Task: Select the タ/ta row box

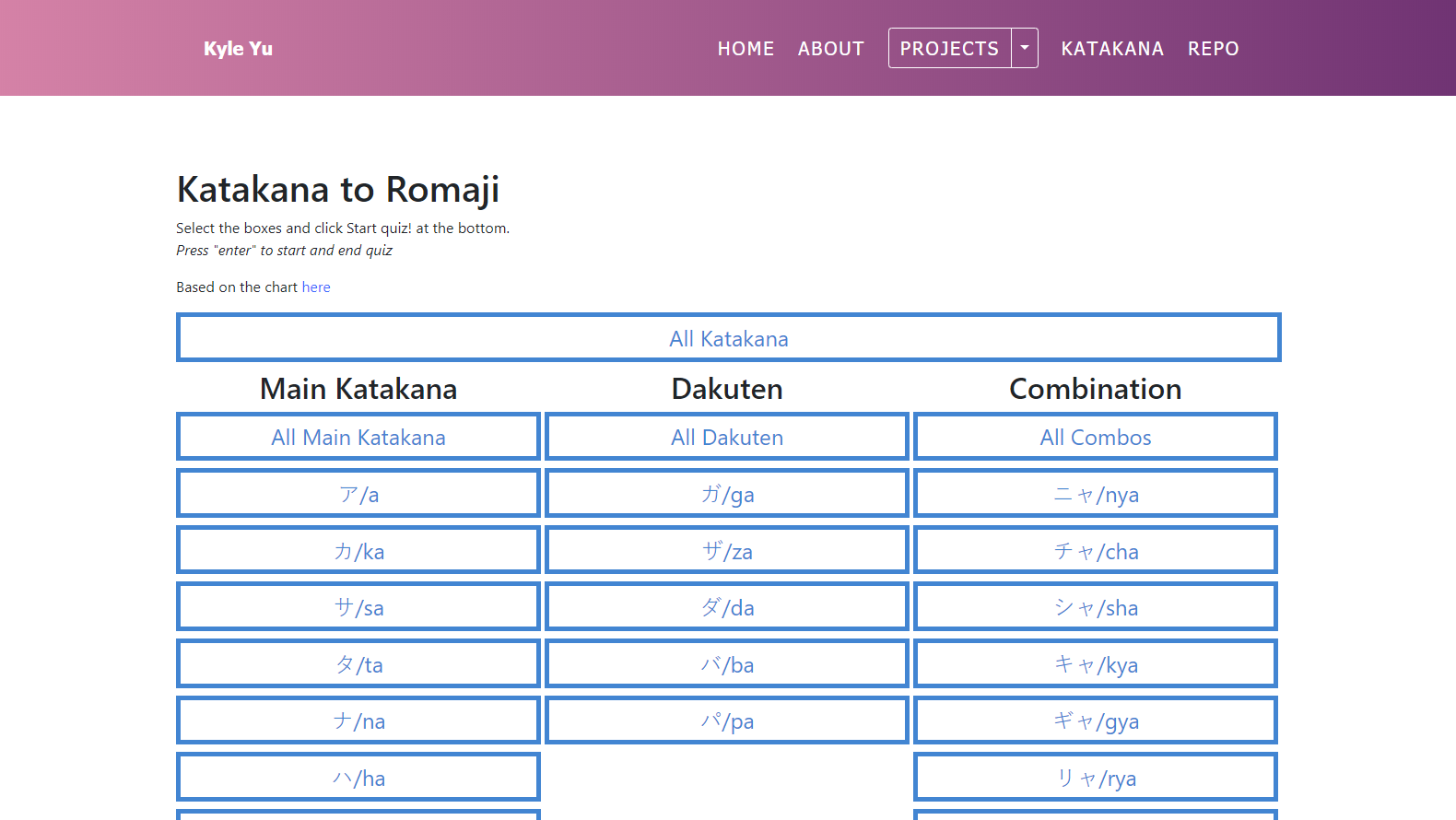Action: click(x=358, y=664)
